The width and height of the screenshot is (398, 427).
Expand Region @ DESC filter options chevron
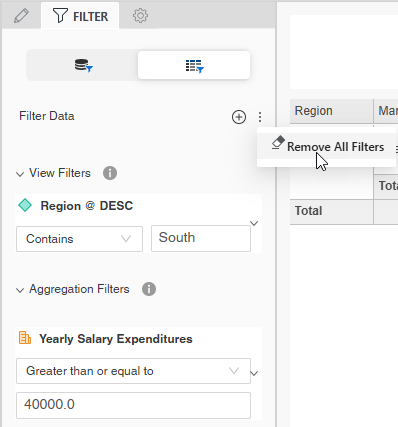254,223
